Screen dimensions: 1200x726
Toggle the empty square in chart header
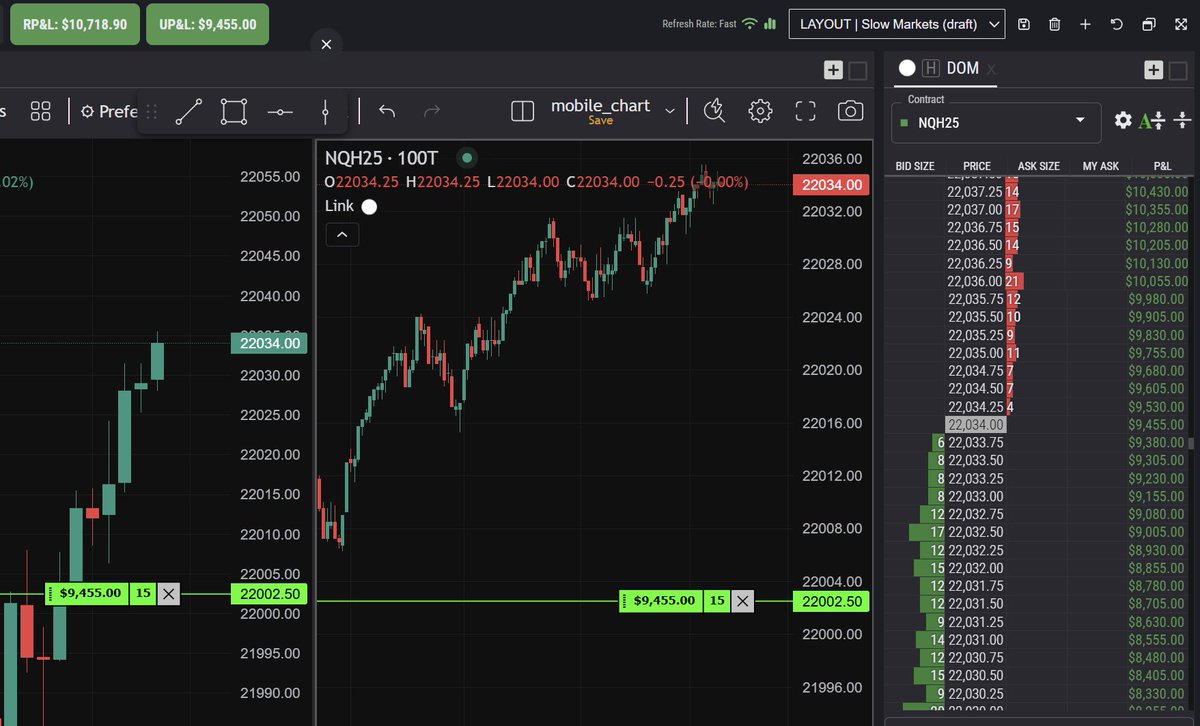tap(858, 70)
